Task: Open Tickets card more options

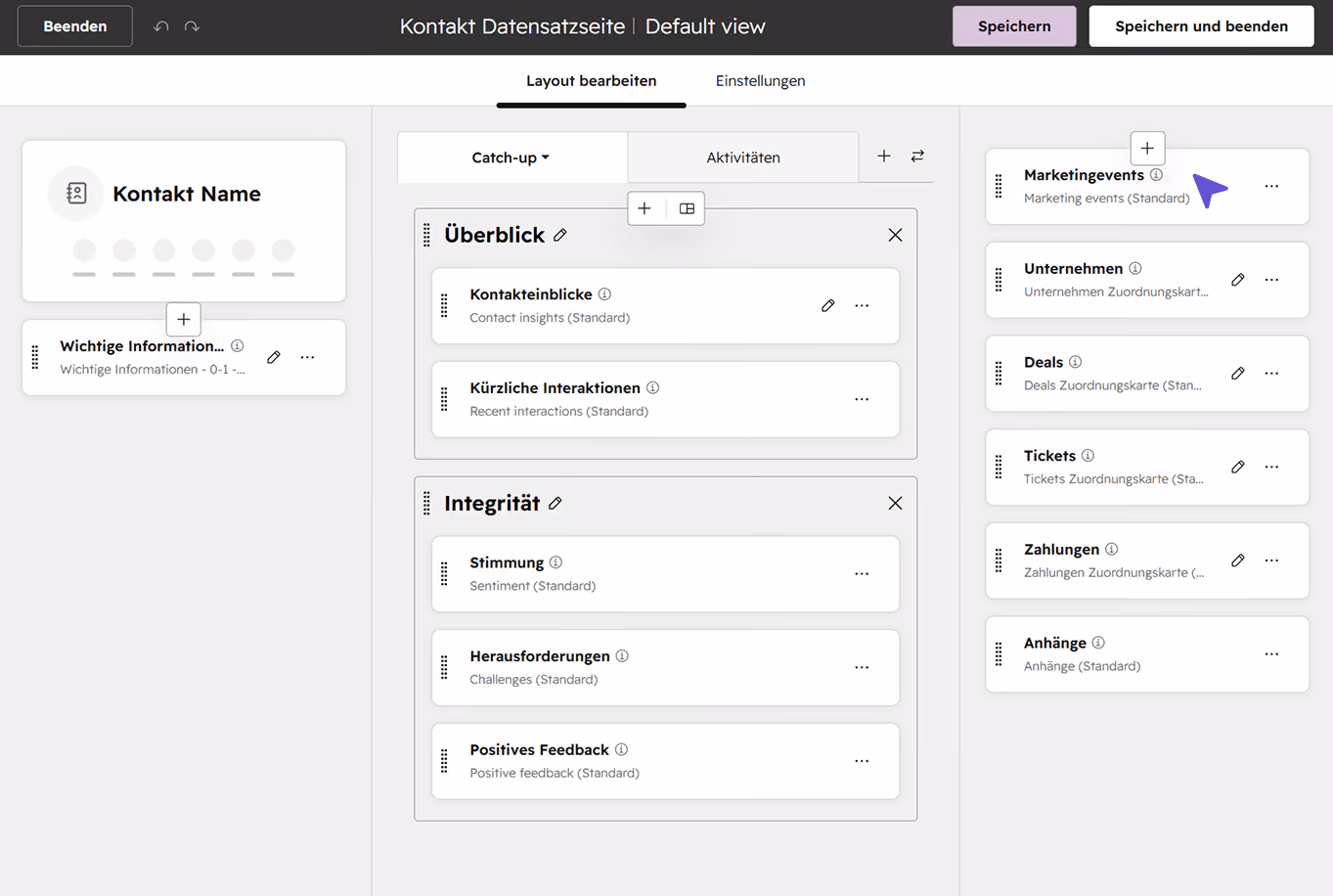Action: point(1271,467)
